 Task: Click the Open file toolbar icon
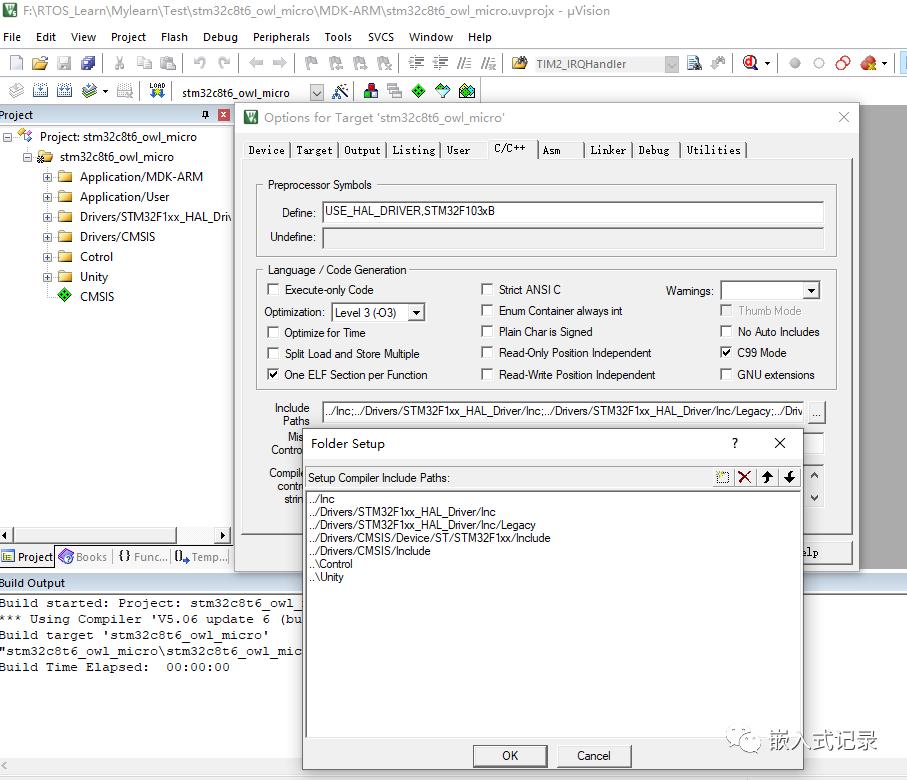click(40, 62)
